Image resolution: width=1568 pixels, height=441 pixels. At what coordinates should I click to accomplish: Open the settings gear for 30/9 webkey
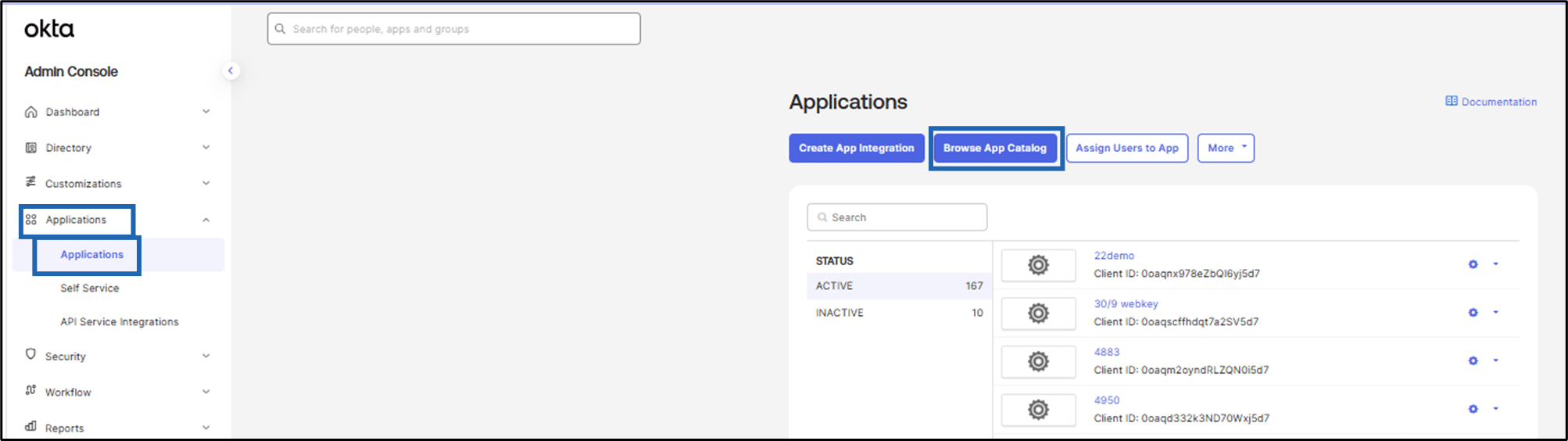(1473, 313)
